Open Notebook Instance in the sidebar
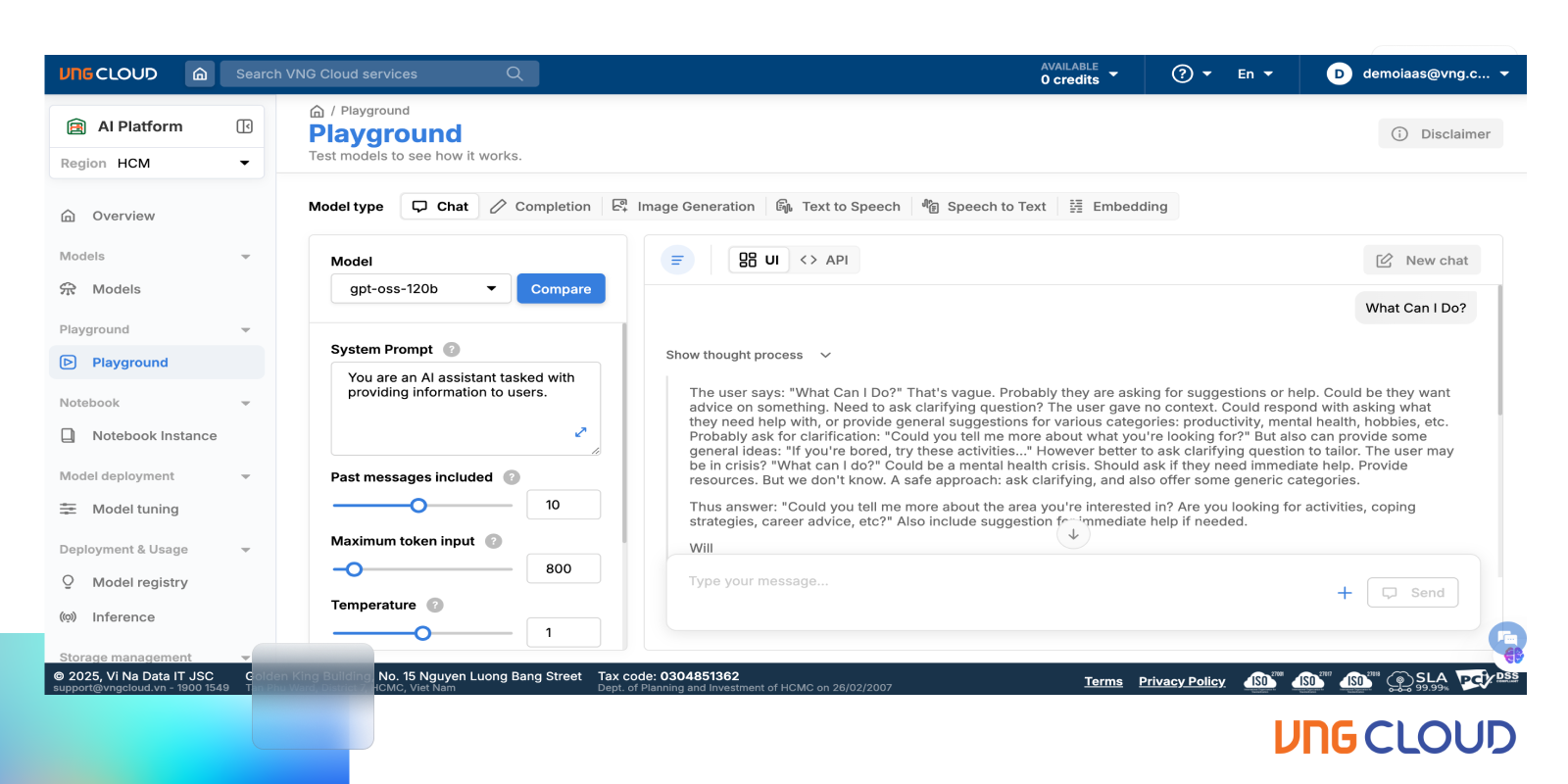The image size is (1568, 784). click(x=157, y=436)
